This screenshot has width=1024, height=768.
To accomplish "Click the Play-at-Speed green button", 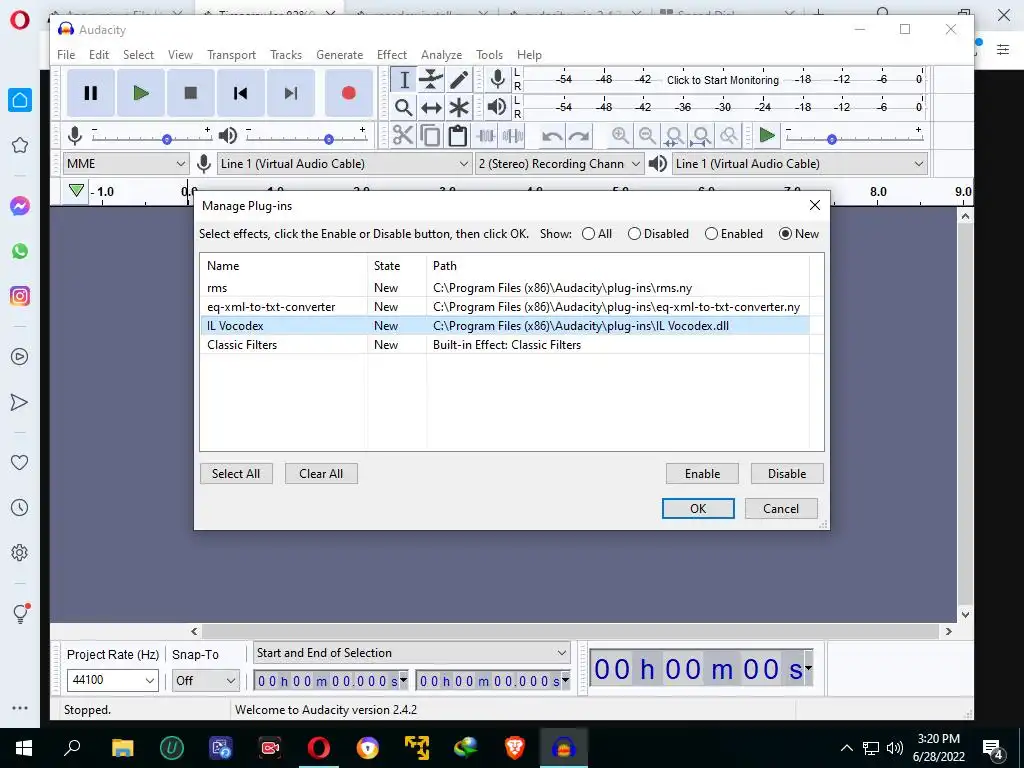I will click(767, 136).
